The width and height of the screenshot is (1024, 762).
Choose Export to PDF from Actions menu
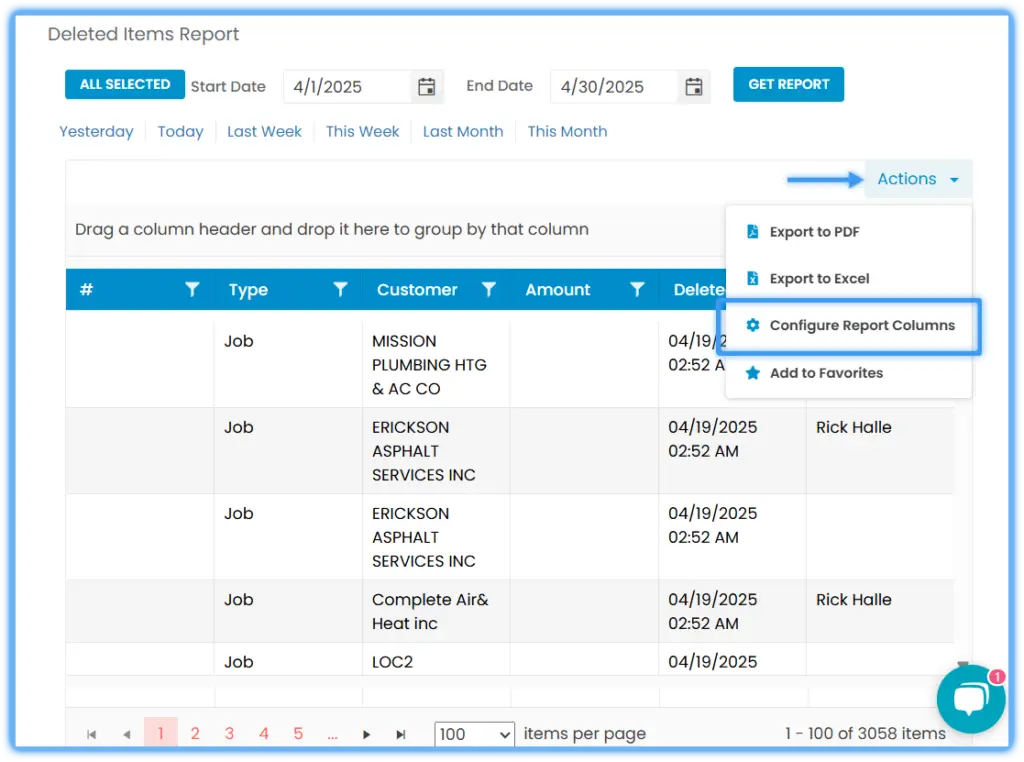pyautogui.click(x=848, y=232)
